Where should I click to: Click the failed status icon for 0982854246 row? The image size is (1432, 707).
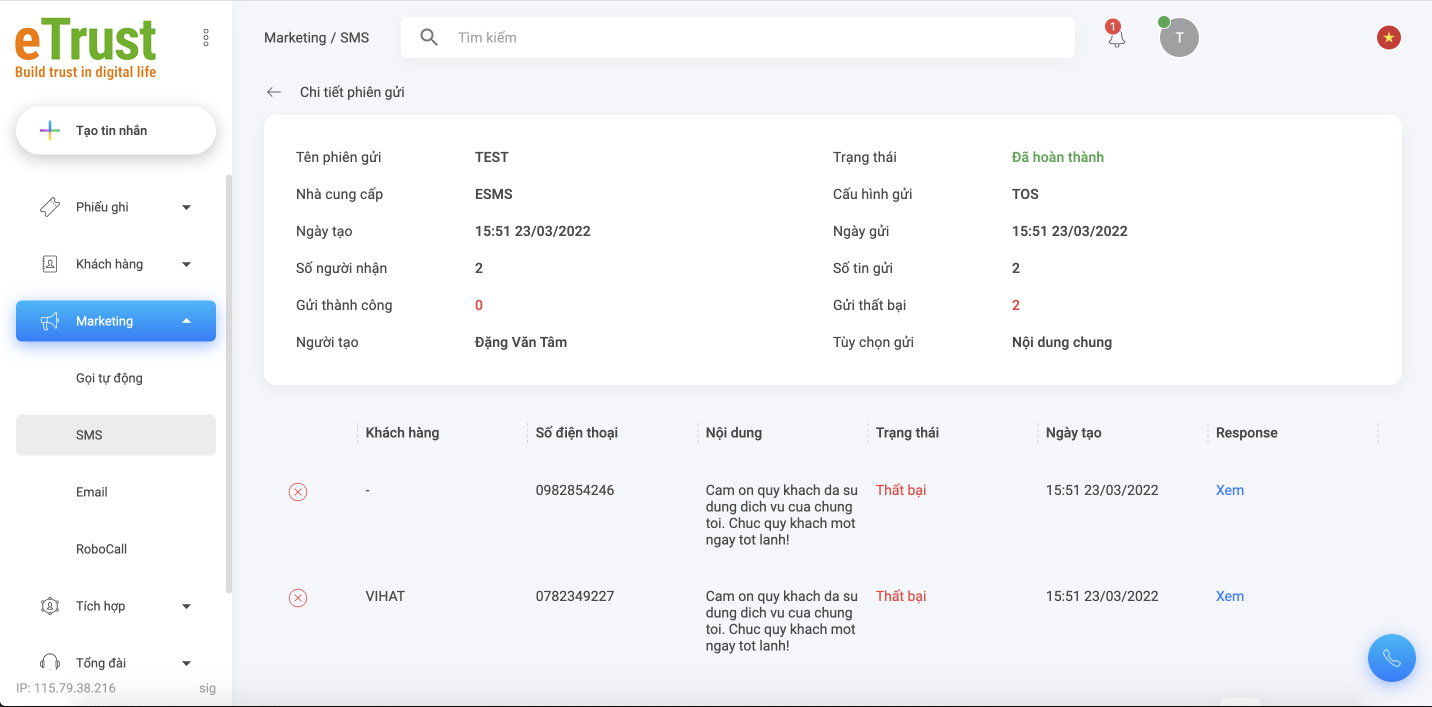pyautogui.click(x=298, y=492)
